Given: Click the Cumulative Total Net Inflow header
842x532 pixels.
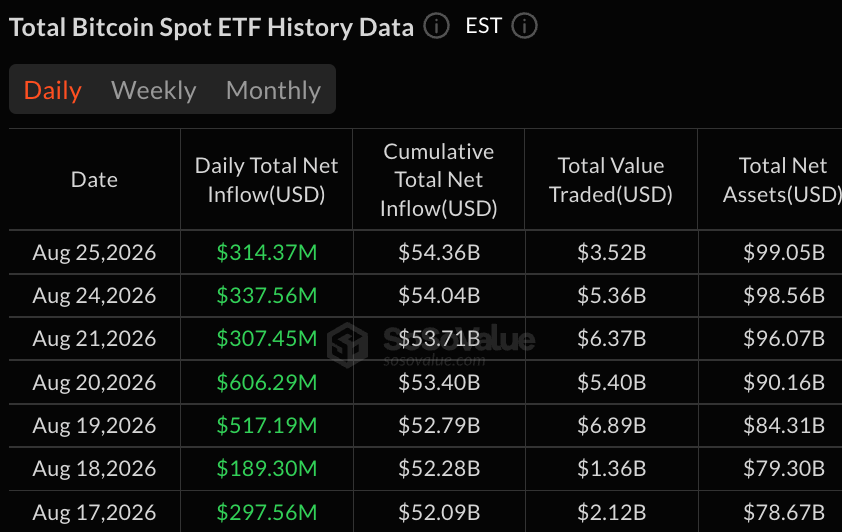Looking at the screenshot, I should [439, 180].
